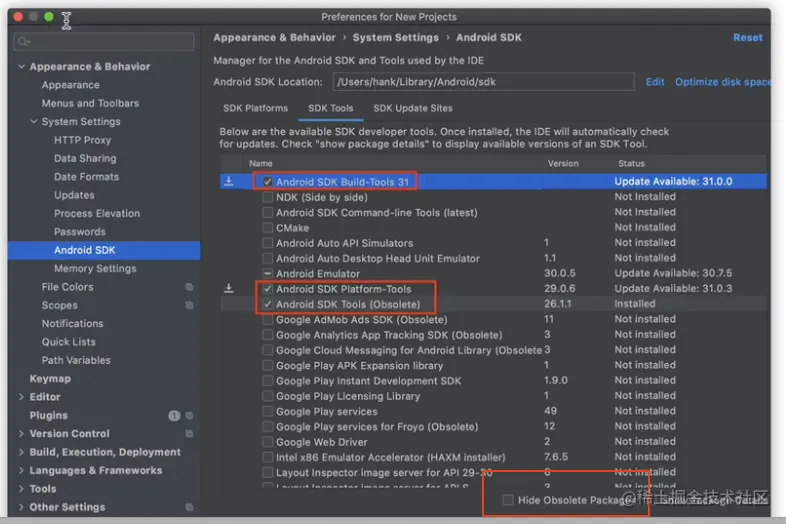Collapse the Appearance & Behavior section
The image size is (786, 524).
22,67
